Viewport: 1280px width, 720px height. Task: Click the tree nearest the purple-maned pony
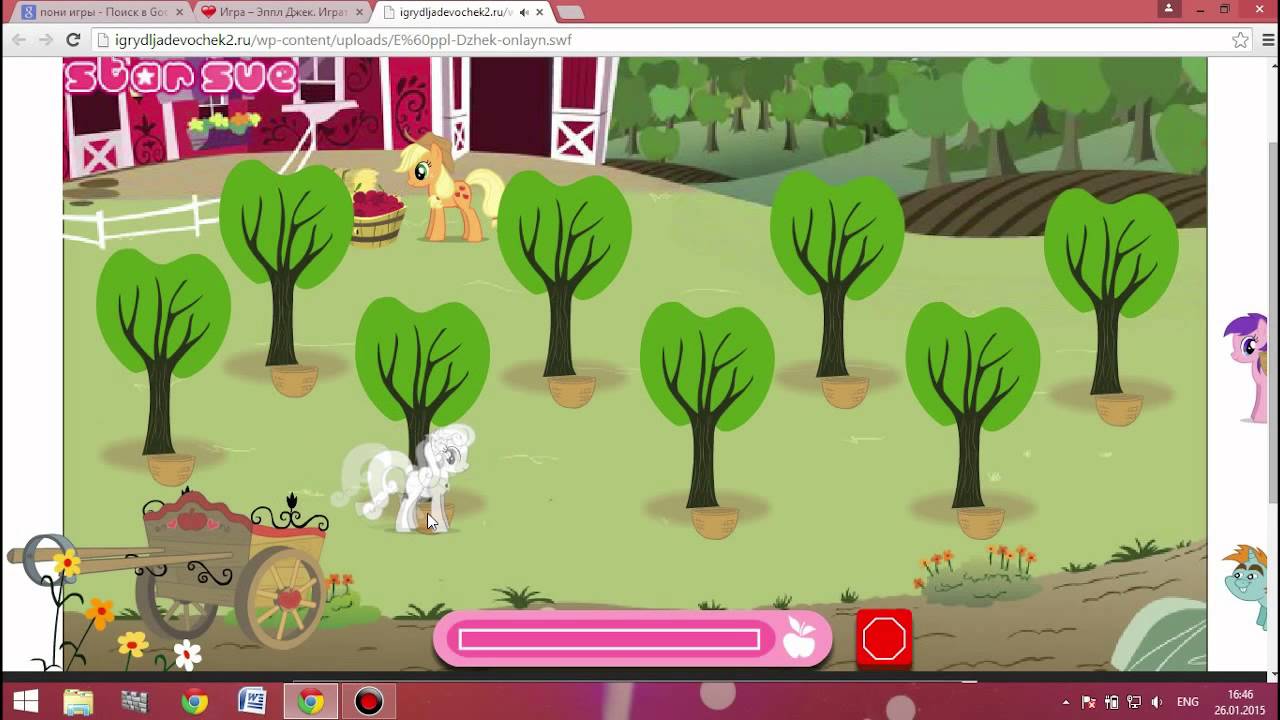coord(1110,292)
